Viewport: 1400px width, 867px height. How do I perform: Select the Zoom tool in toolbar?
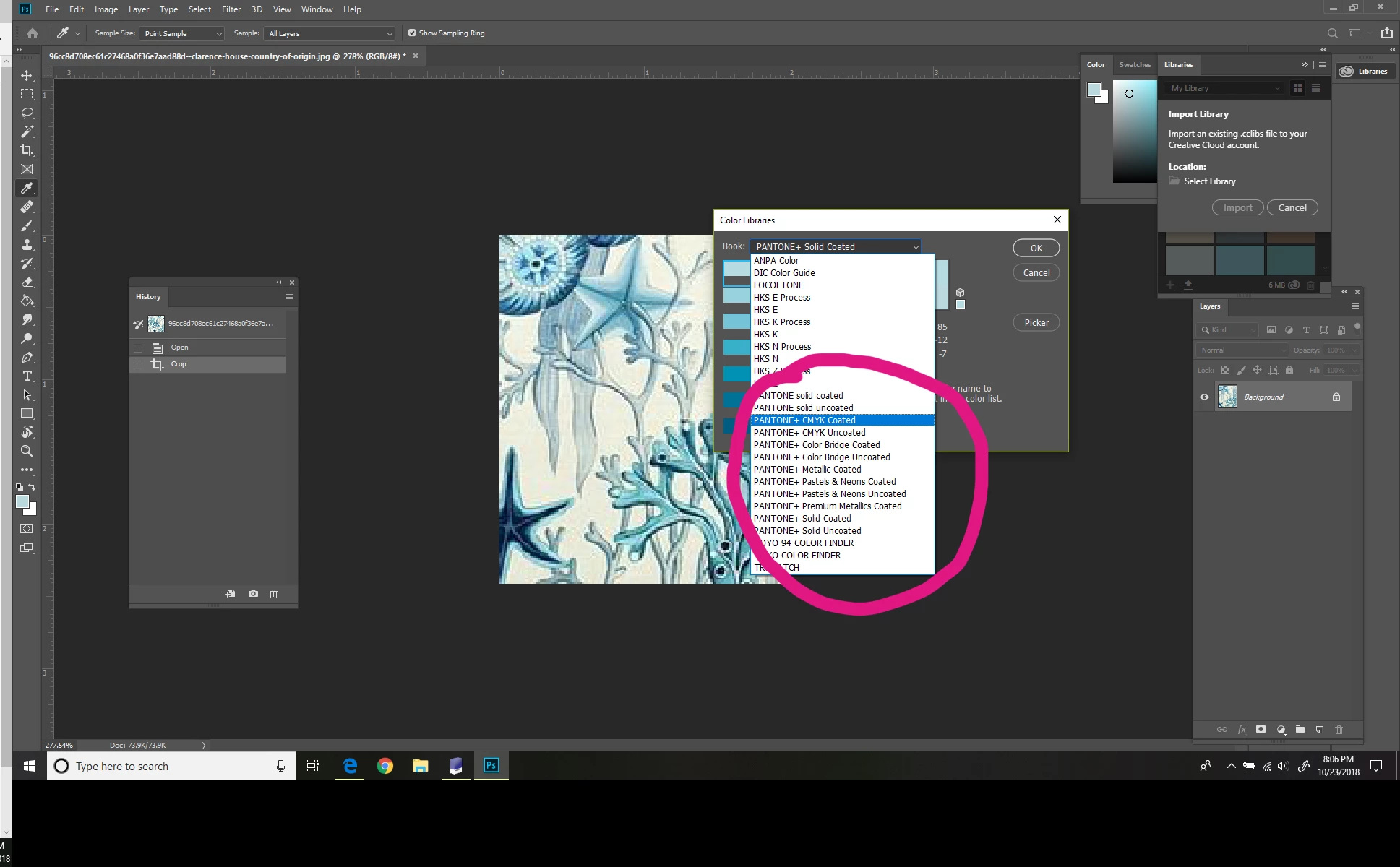click(27, 451)
